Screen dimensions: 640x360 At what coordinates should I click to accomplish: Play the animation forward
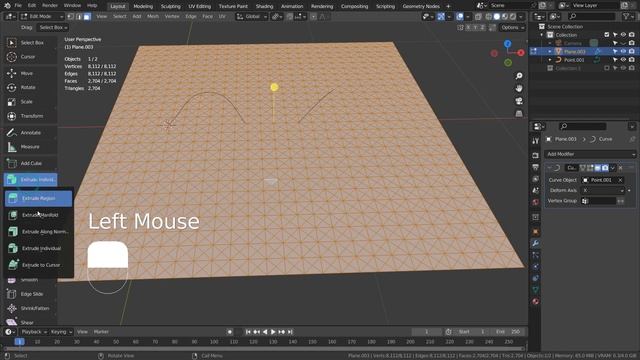coord(273,332)
